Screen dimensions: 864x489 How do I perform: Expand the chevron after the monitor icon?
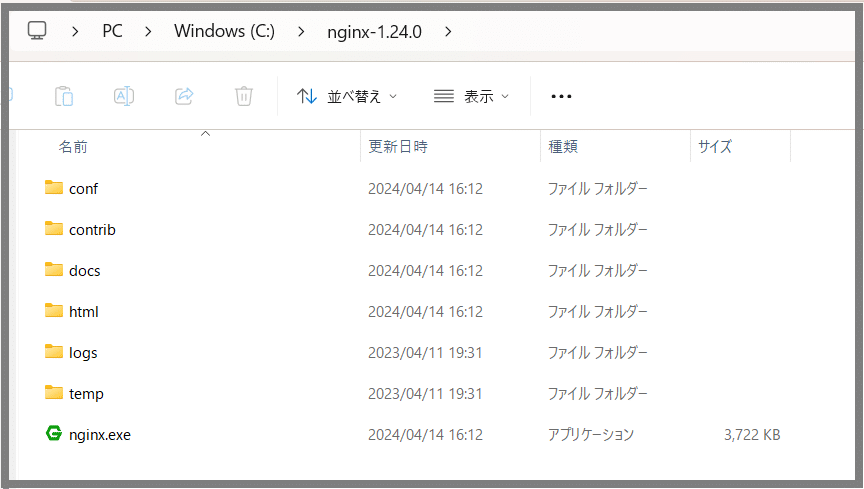75,31
